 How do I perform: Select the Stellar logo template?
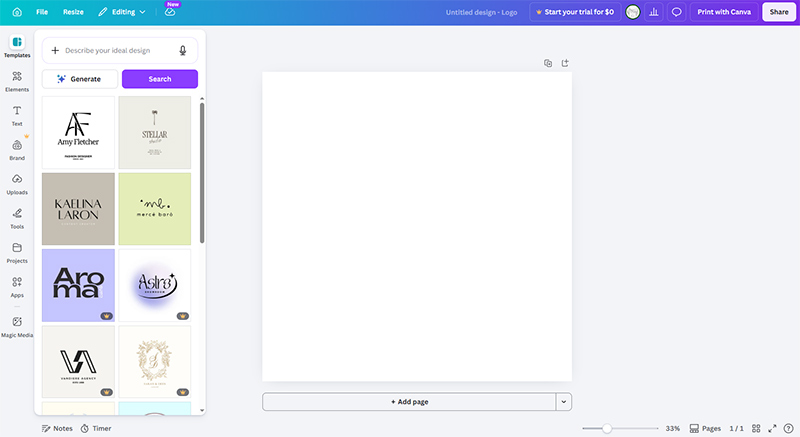[155, 133]
